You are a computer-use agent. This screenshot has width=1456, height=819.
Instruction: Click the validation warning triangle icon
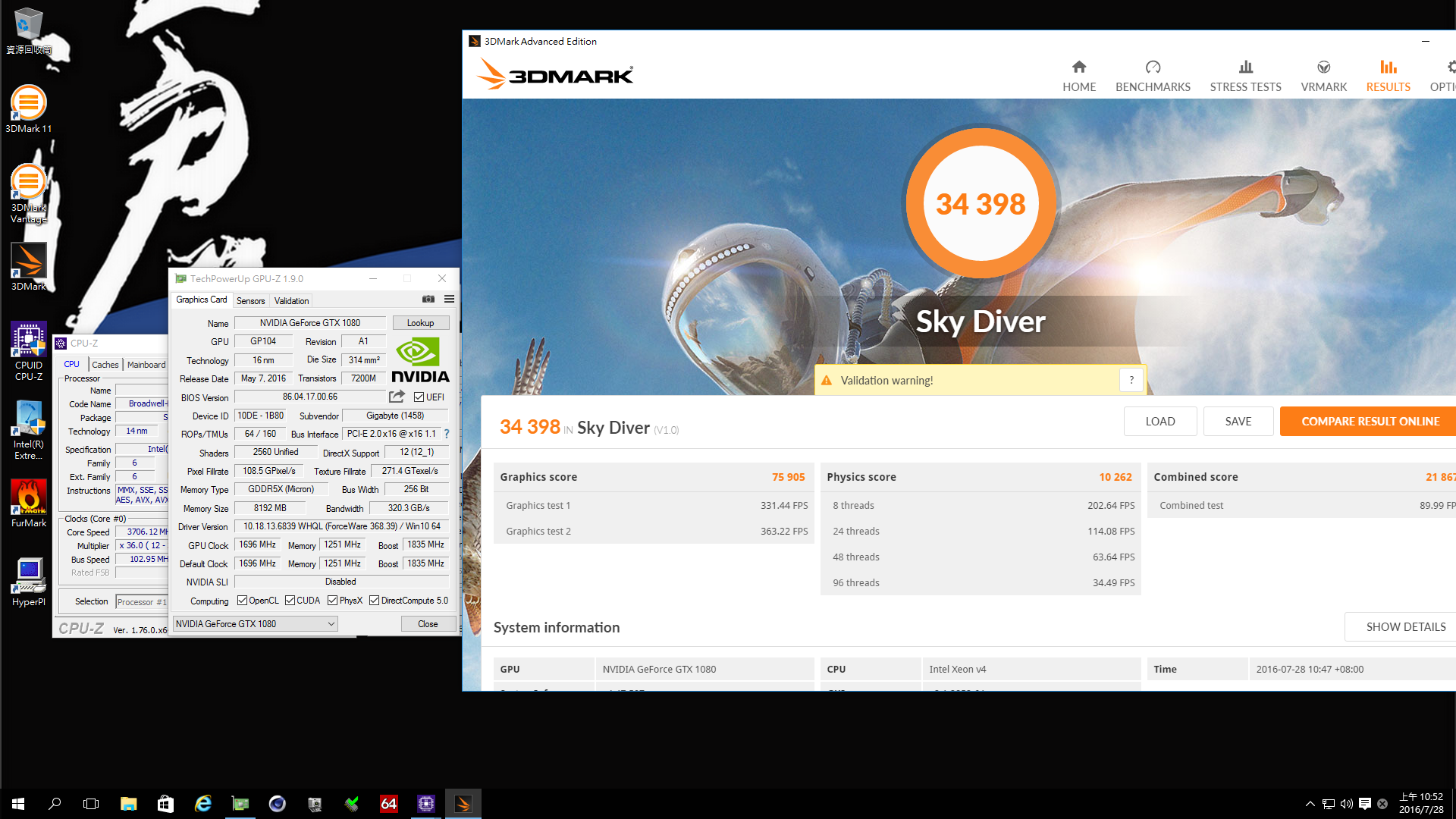[x=827, y=380]
